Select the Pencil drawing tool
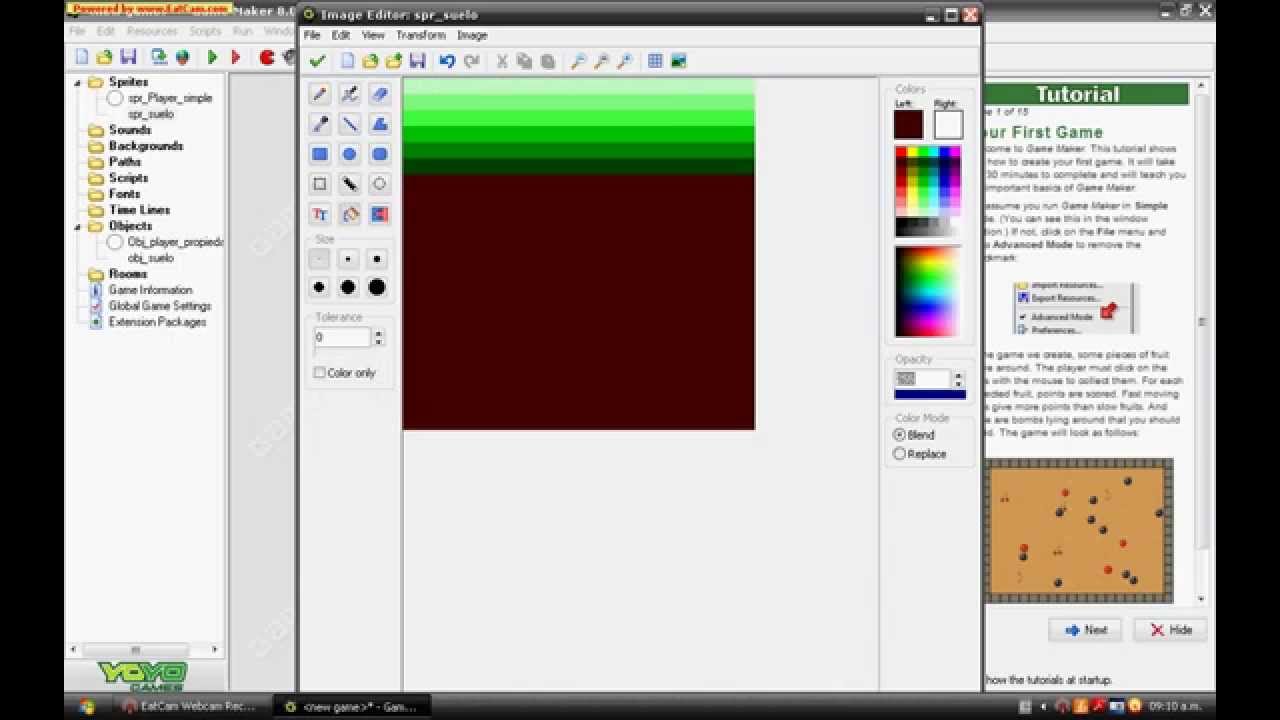This screenshot has height=720, width=1280. click(320, 94)
